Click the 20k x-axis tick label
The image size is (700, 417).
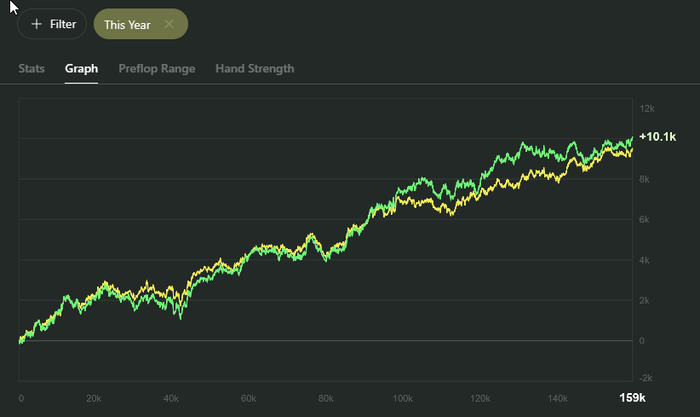pos(94,398)
